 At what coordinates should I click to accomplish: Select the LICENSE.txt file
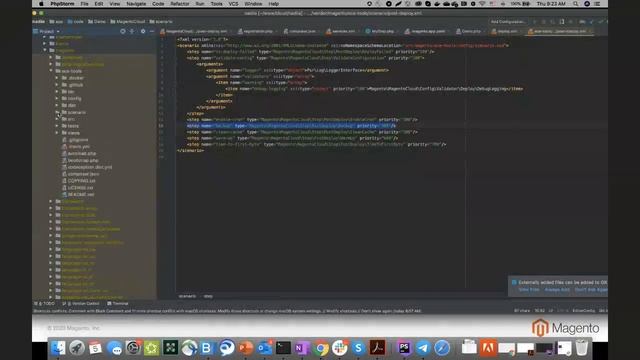coord(80,188)
